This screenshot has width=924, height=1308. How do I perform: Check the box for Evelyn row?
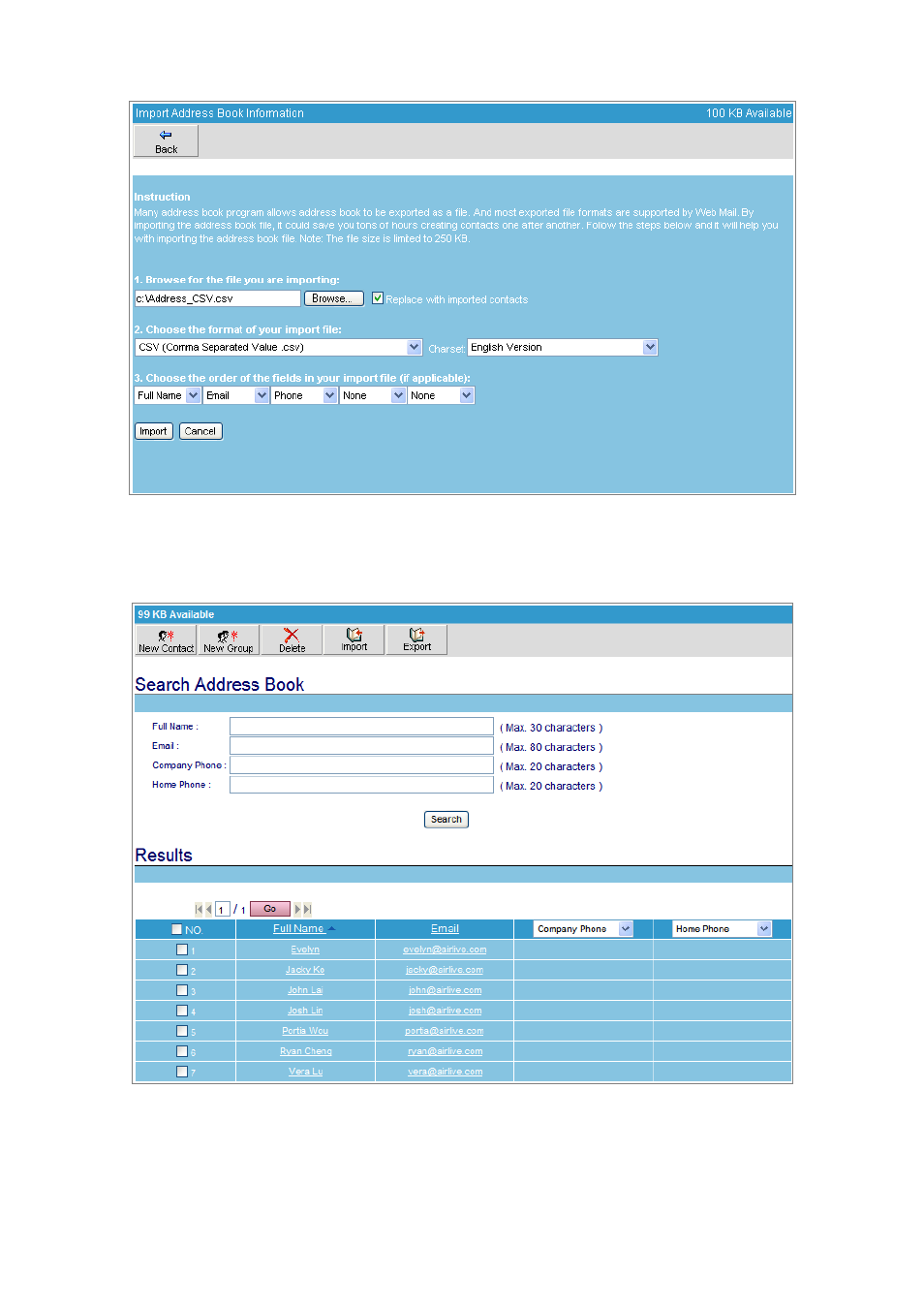click(182, 950)
